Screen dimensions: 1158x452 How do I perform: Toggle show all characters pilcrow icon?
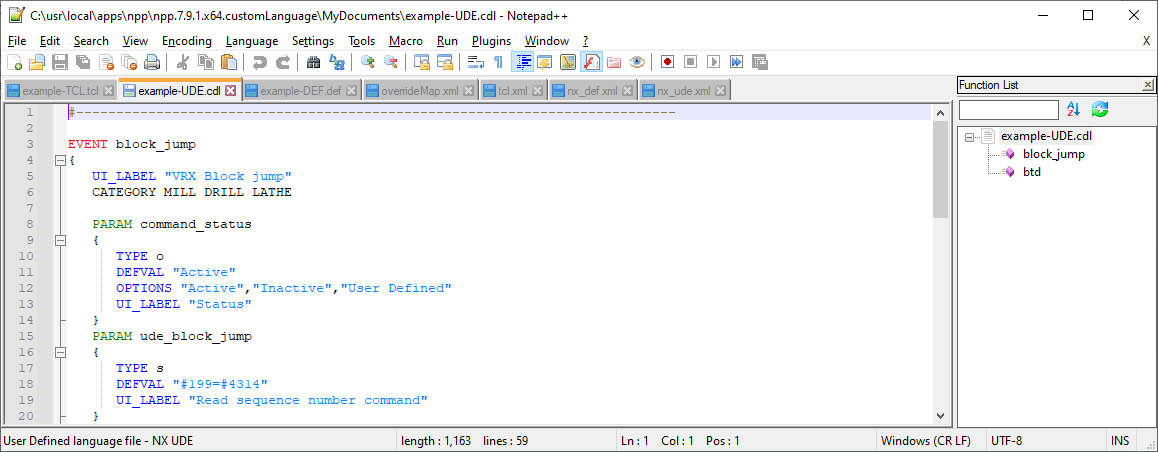click(499, 62)
